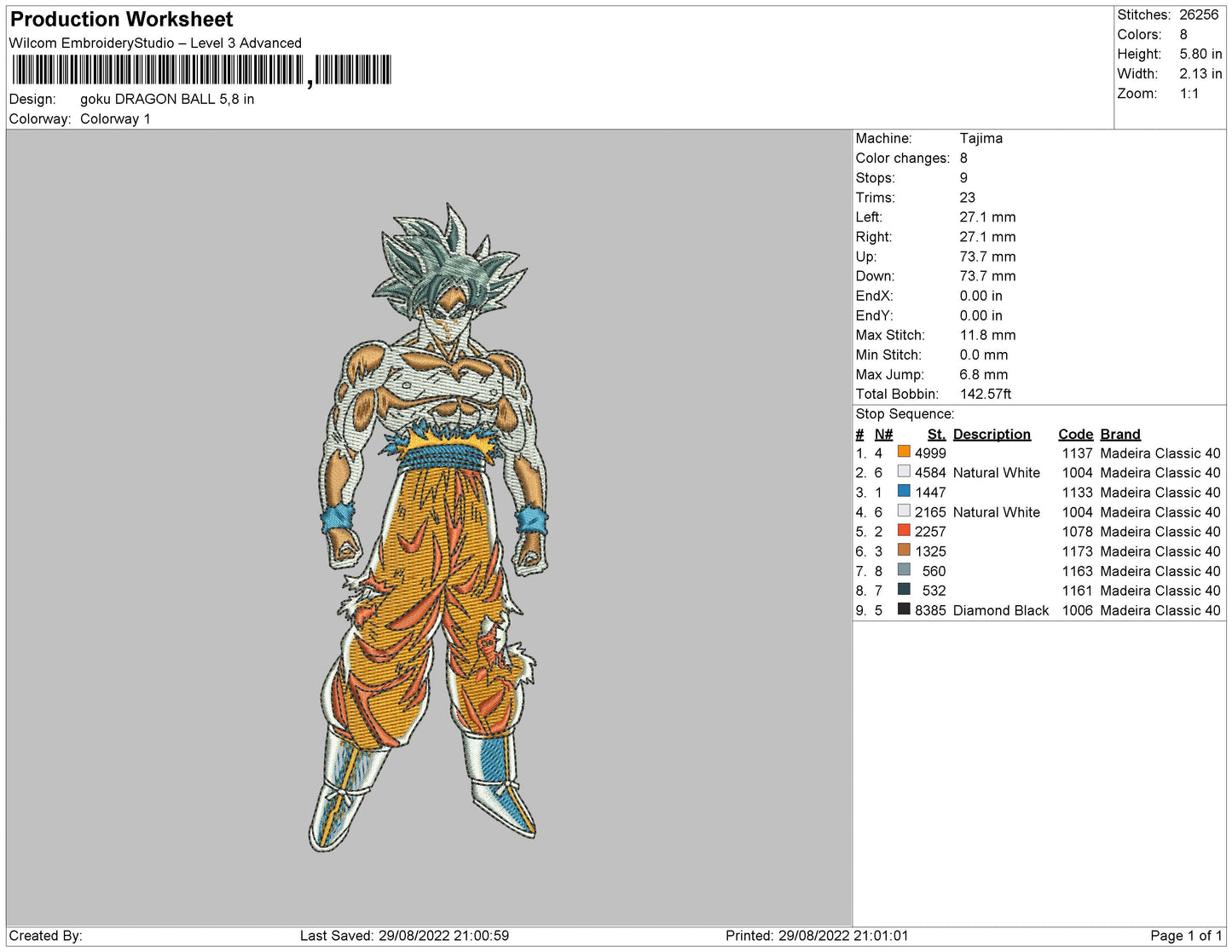Click the 'Color changes:' label
The width and height of the screenshot is (1232, 952).
click(x=902, y=158)
